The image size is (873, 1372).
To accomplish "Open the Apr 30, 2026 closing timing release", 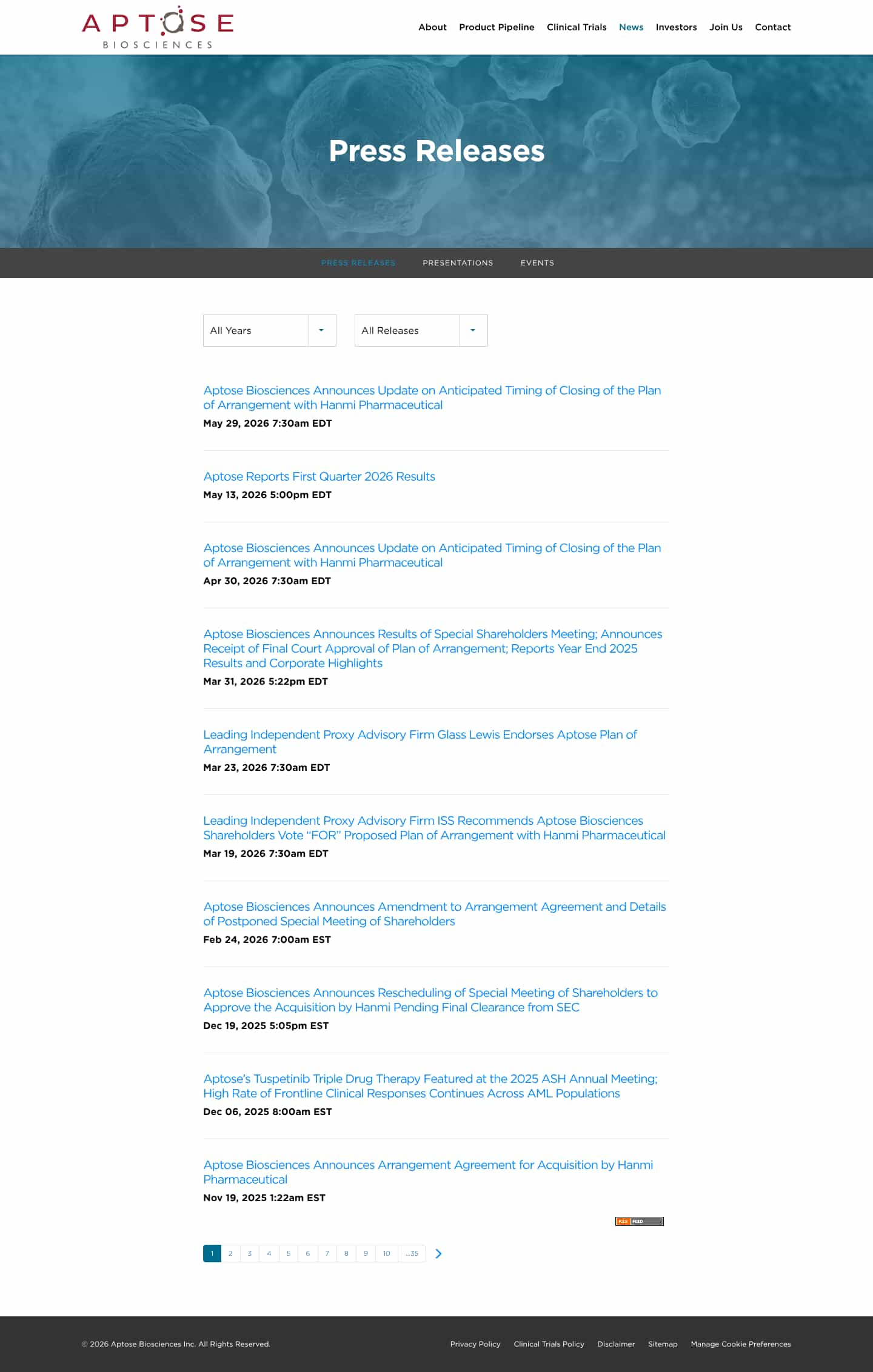I will click(x=432, y=555).
